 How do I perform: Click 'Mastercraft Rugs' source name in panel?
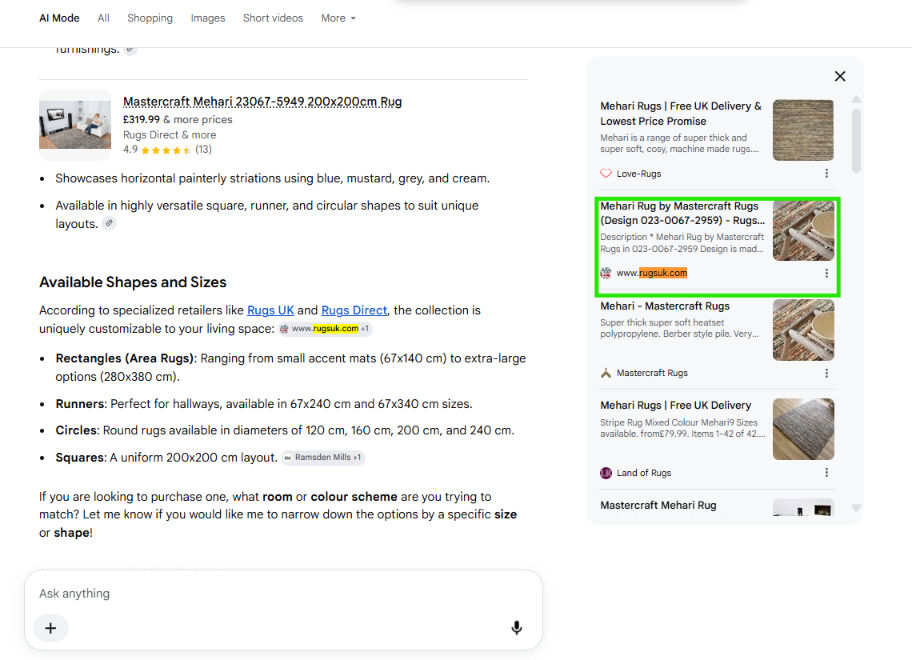pyautogui.click(x=652, y=373)
